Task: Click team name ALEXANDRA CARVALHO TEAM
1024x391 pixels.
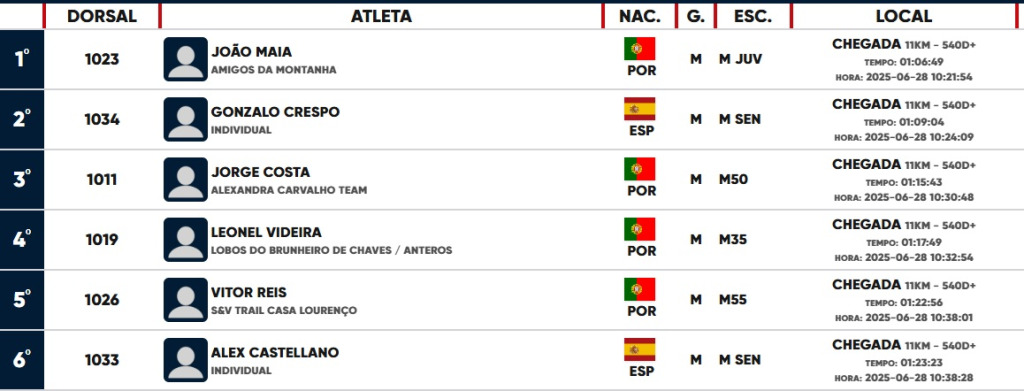Action: (289, 191)
